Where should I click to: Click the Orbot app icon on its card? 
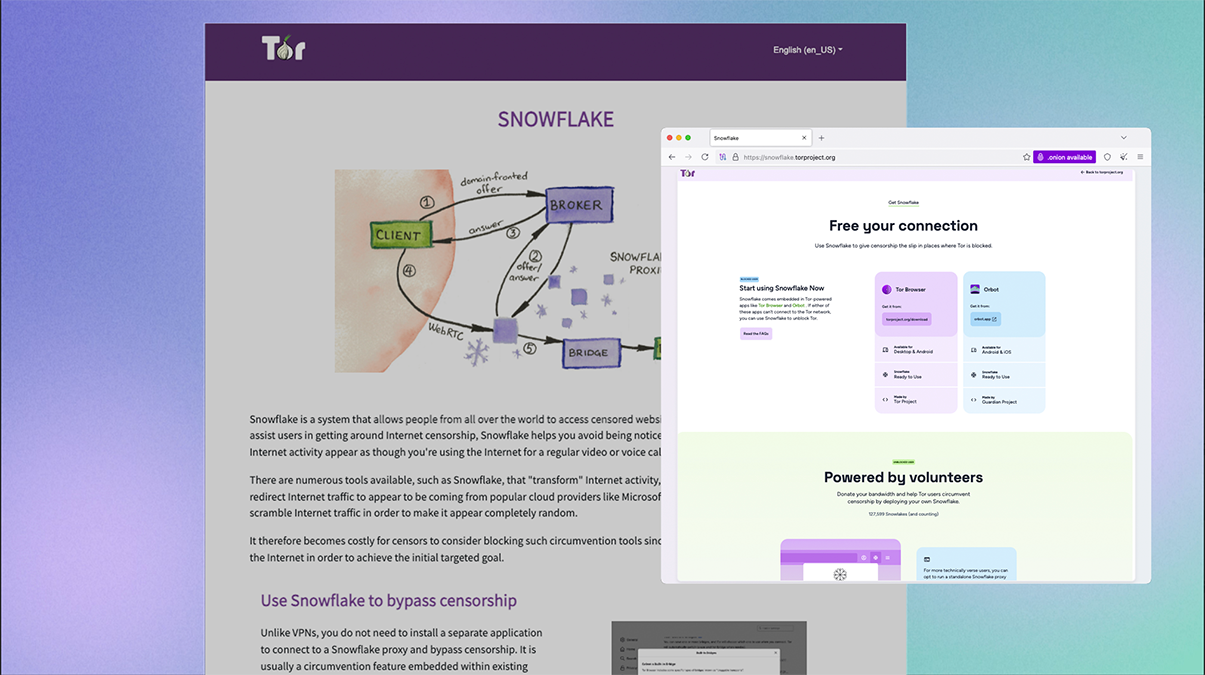[x=976, y=287]
